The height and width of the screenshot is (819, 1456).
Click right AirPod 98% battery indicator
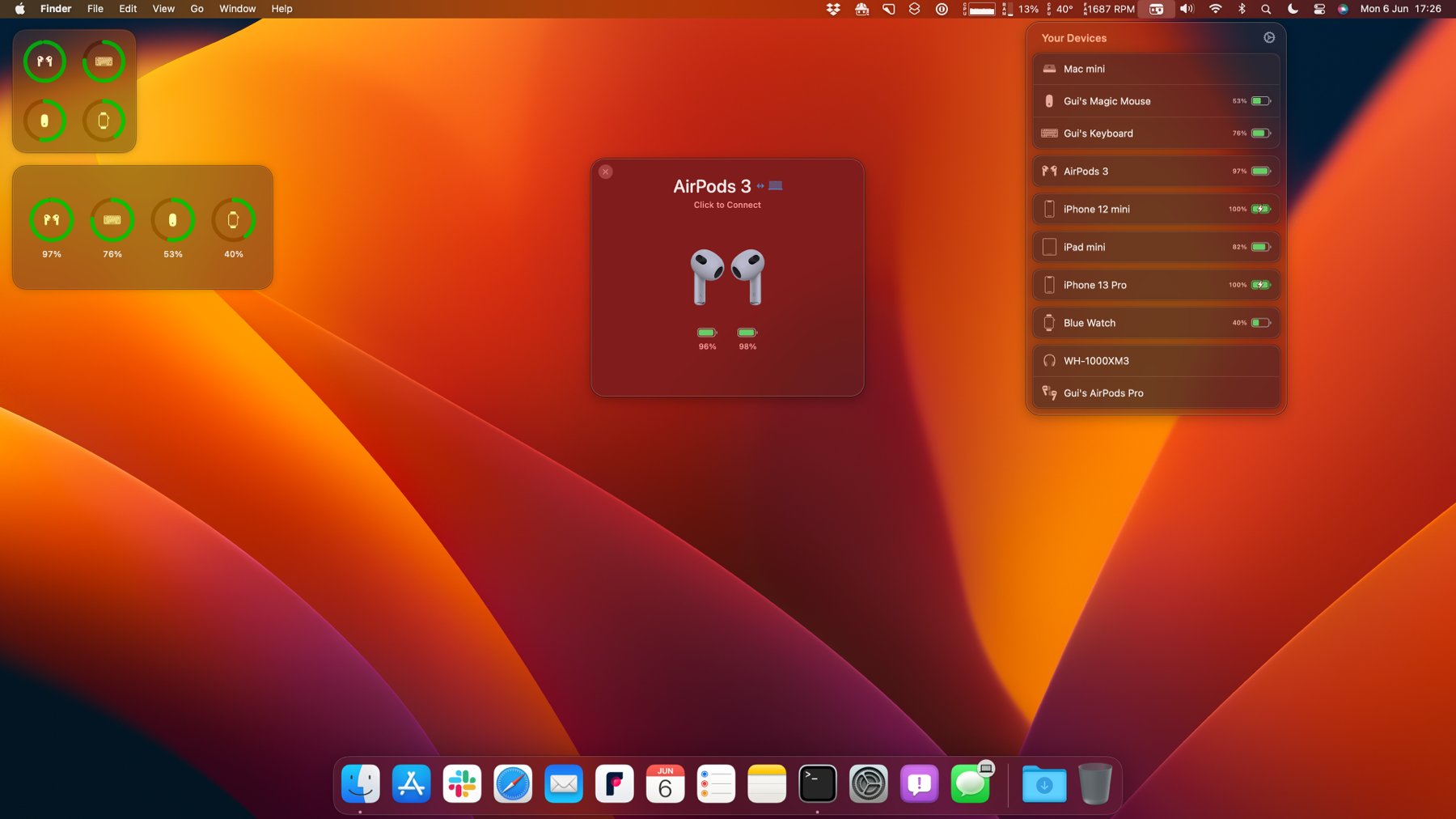(747, 338)
